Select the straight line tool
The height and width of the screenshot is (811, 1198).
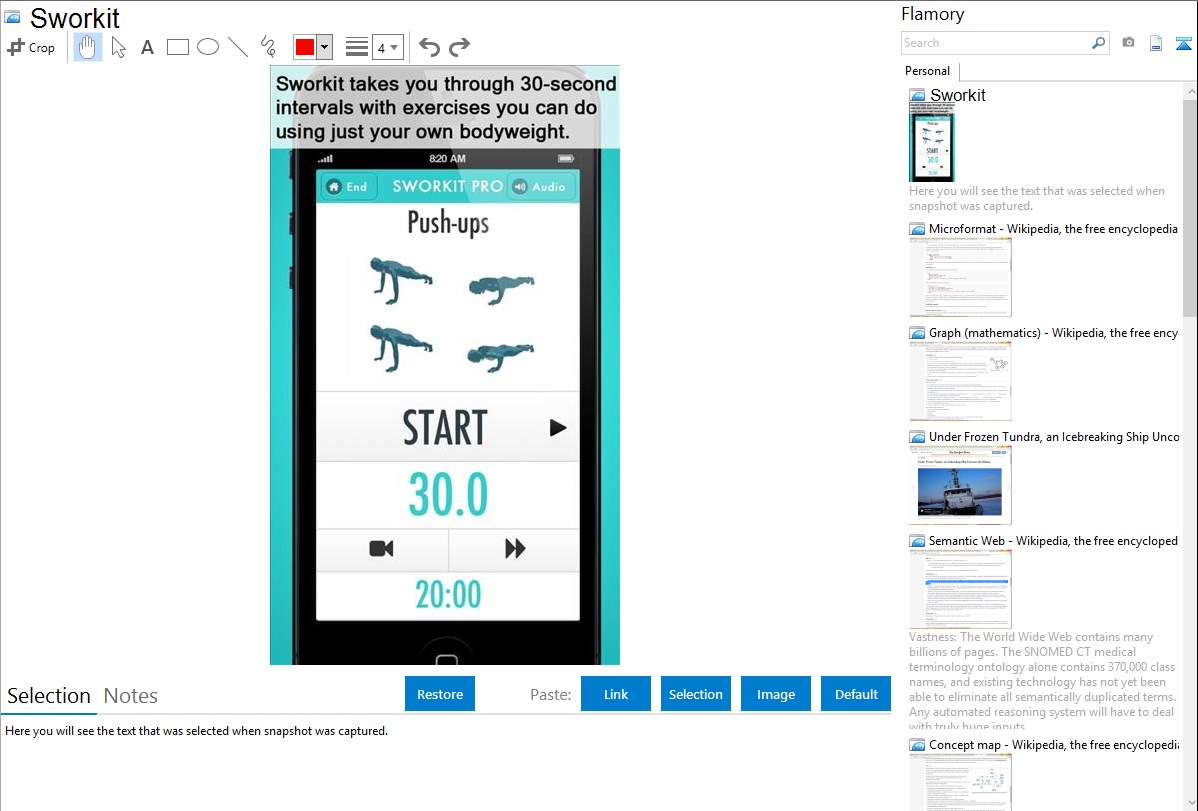tap(237, 47)
